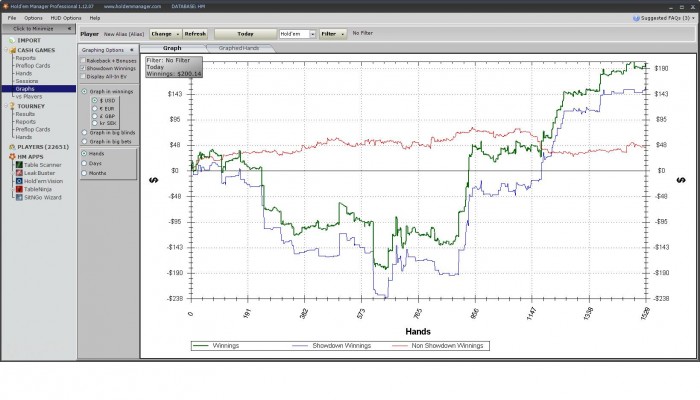Image resolution: width=700 pixels, height=400 pixels.
Task: Click the Hold'em Manager title bar logo
Action: coord(5,6)
